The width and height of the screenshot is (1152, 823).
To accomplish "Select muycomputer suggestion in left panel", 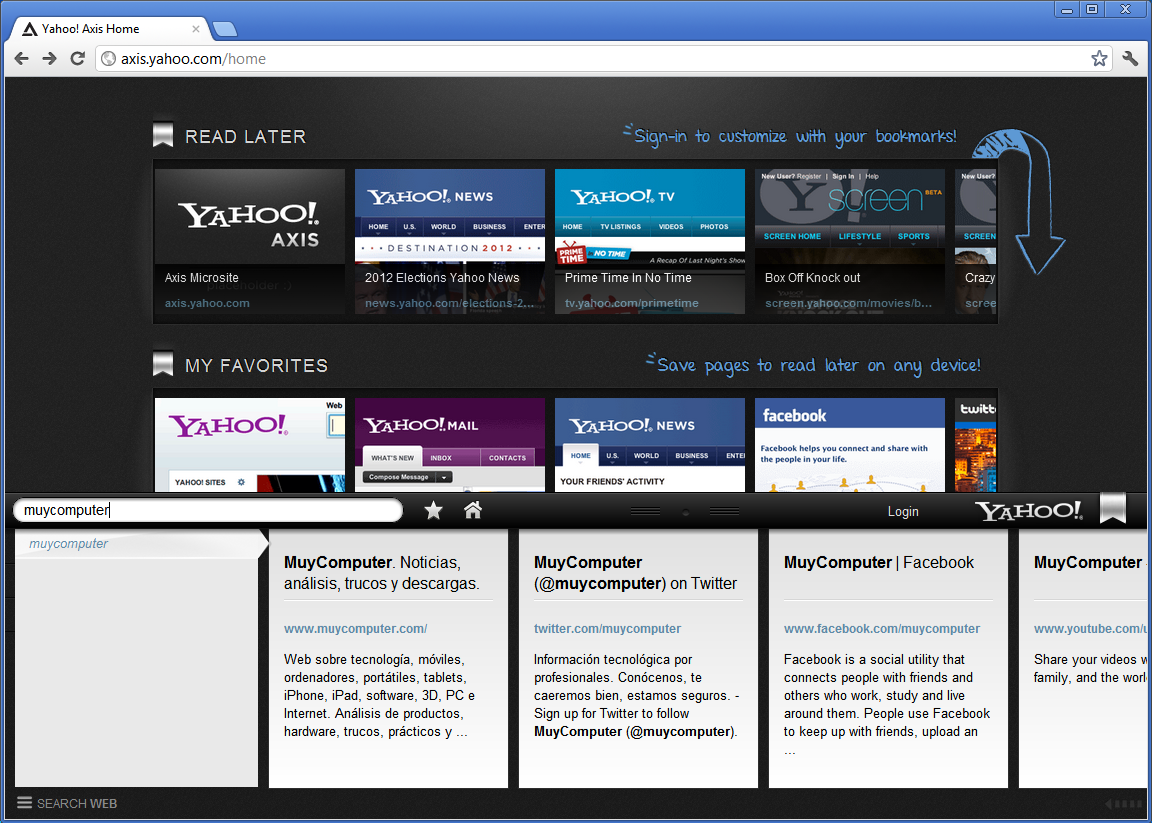I will (x=69, y=544).
